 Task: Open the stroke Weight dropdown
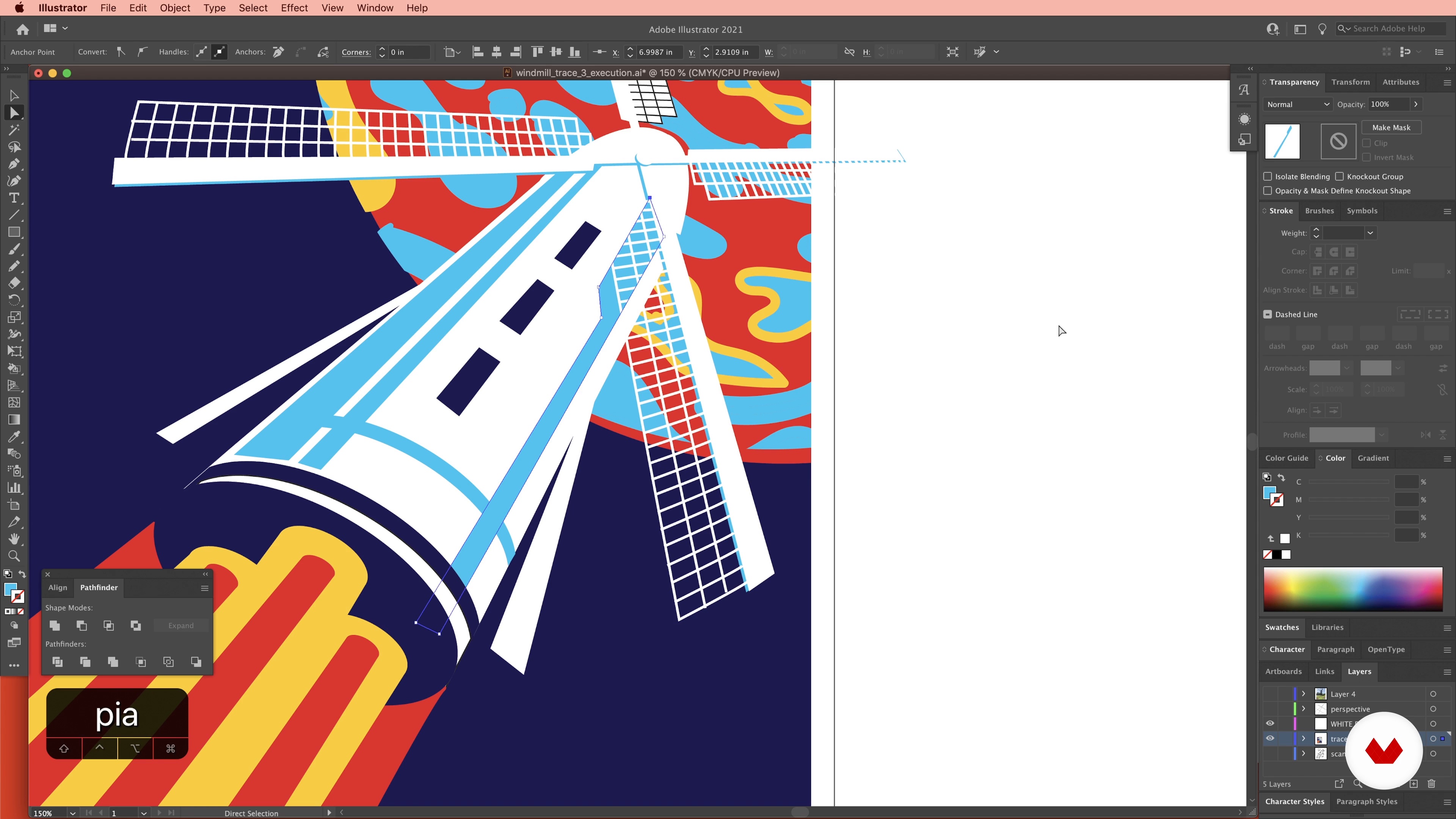(x=1370, y=233)
